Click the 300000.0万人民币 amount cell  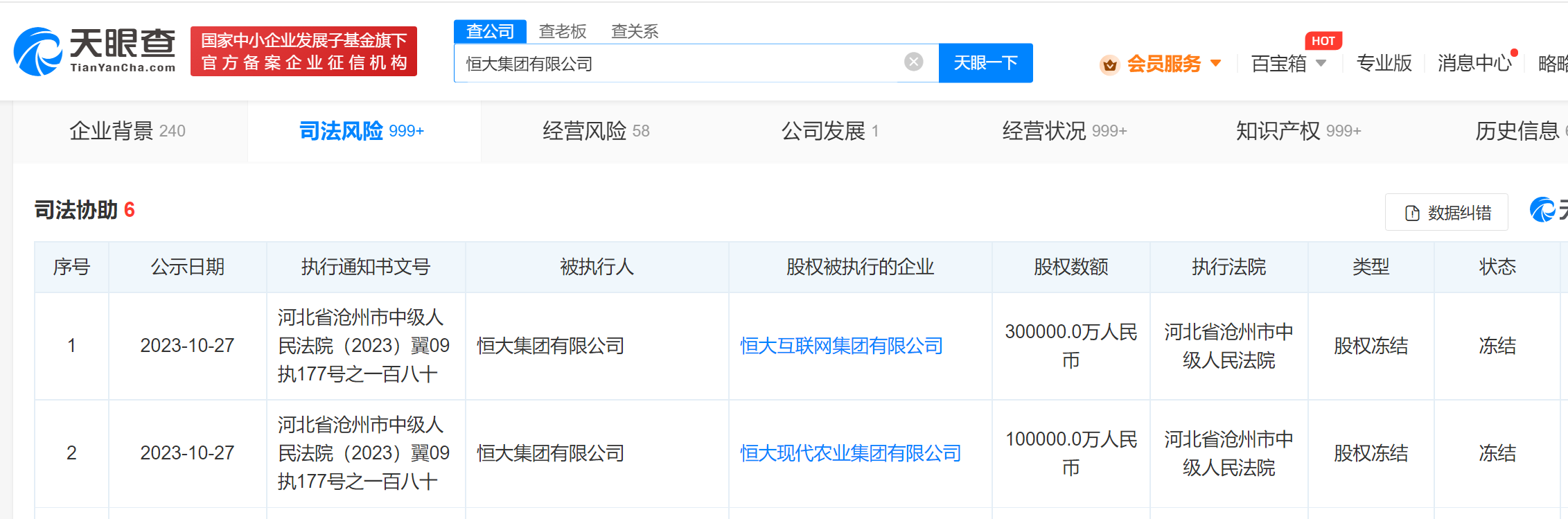pos(1071,346)
